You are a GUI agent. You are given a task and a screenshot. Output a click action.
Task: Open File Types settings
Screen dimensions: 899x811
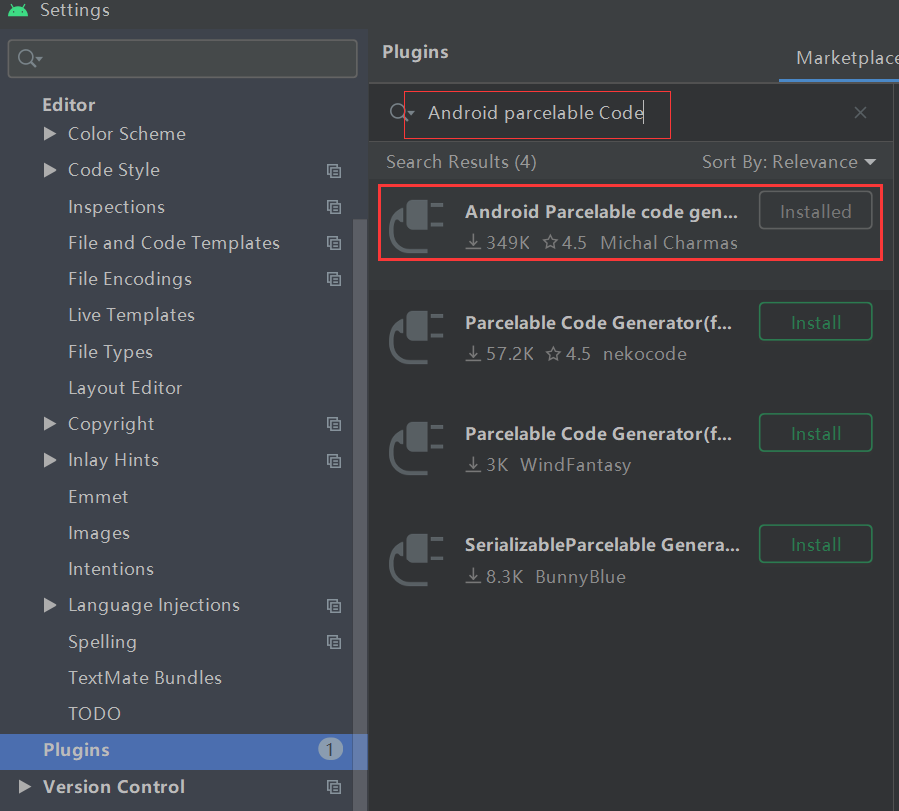110,352
